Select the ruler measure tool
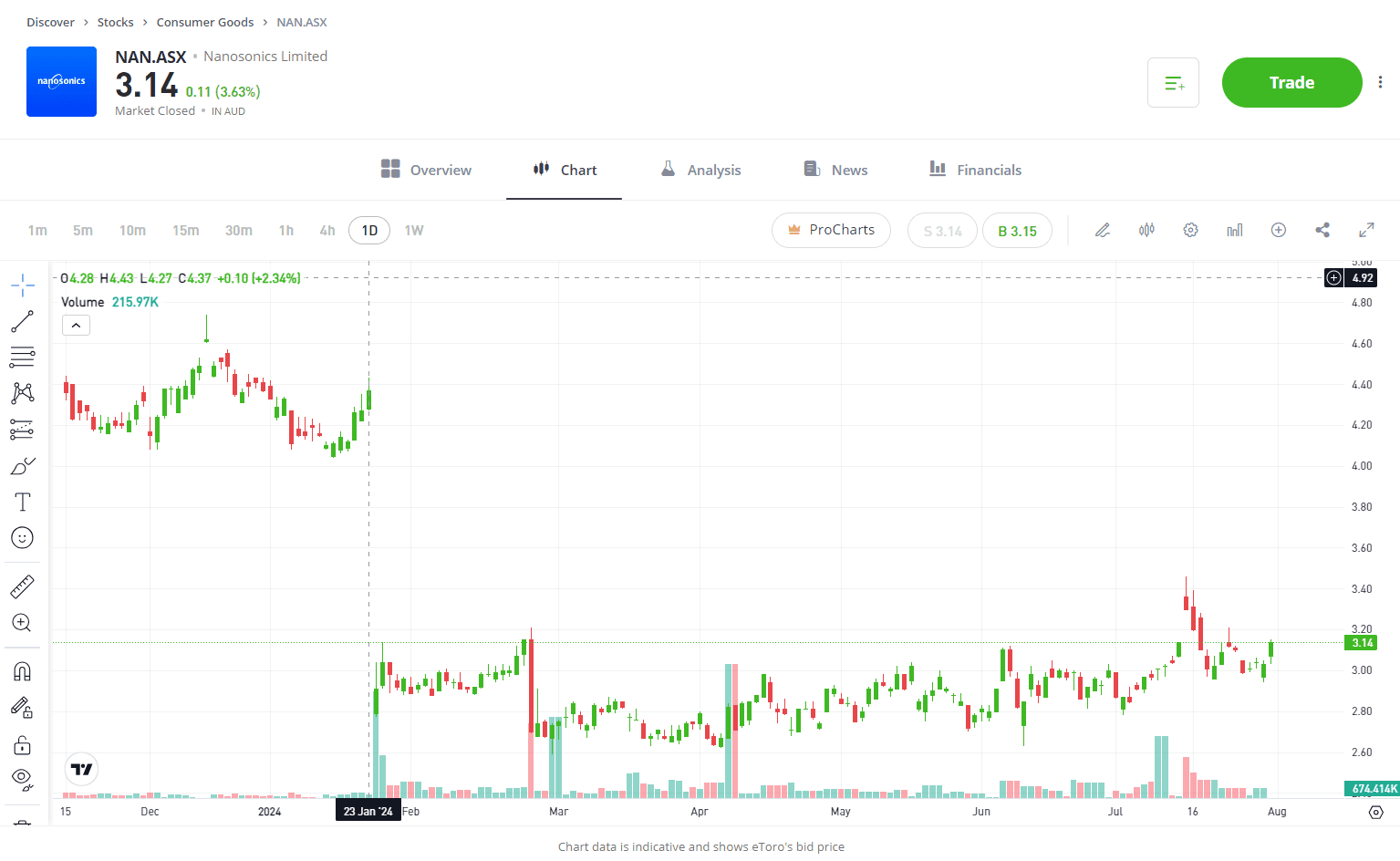Screen dimensions: 1400x861 pos(23,586)
